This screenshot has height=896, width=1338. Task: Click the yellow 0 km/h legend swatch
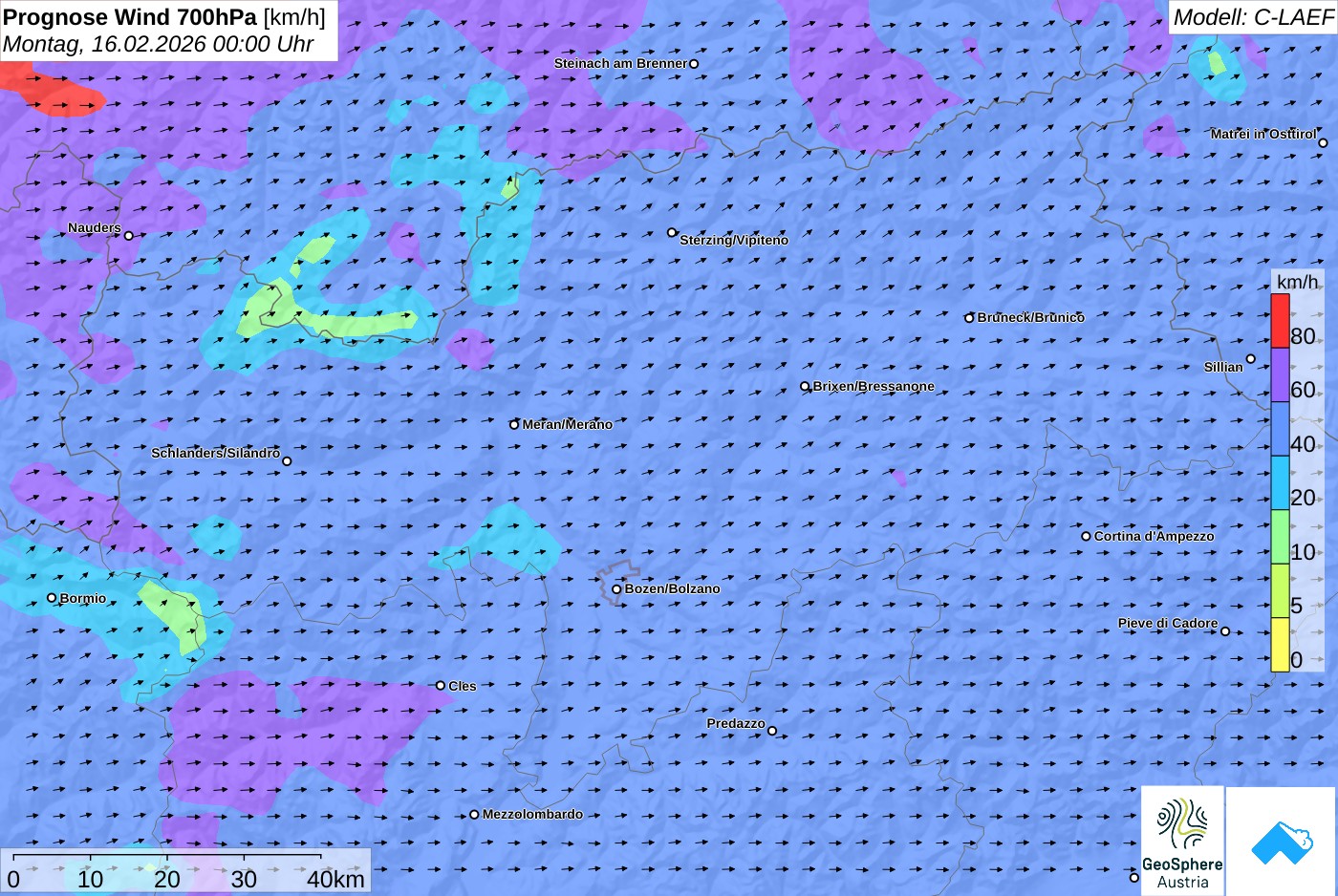(1280, 645)
